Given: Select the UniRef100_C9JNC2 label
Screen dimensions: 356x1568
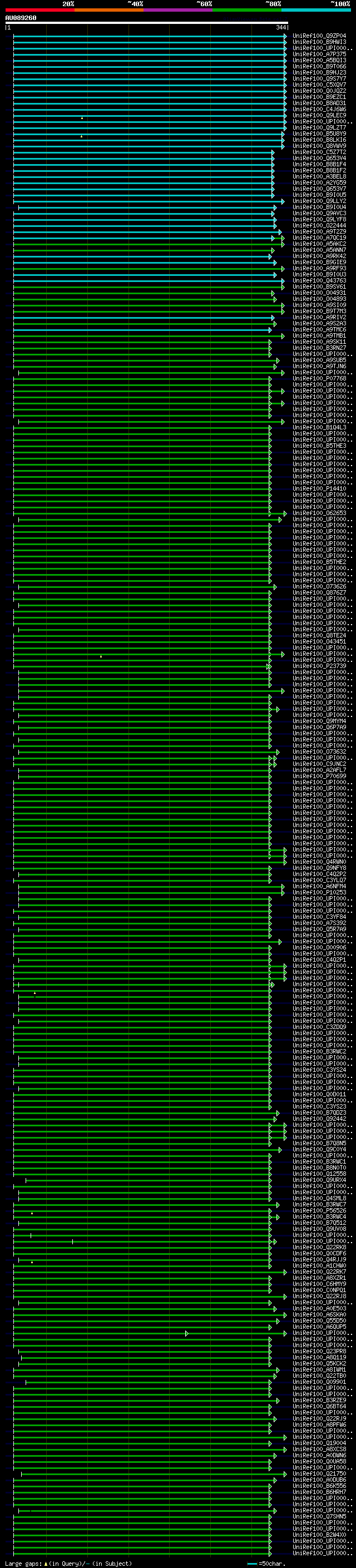Looking at the screenshot, I should (319, 764).
